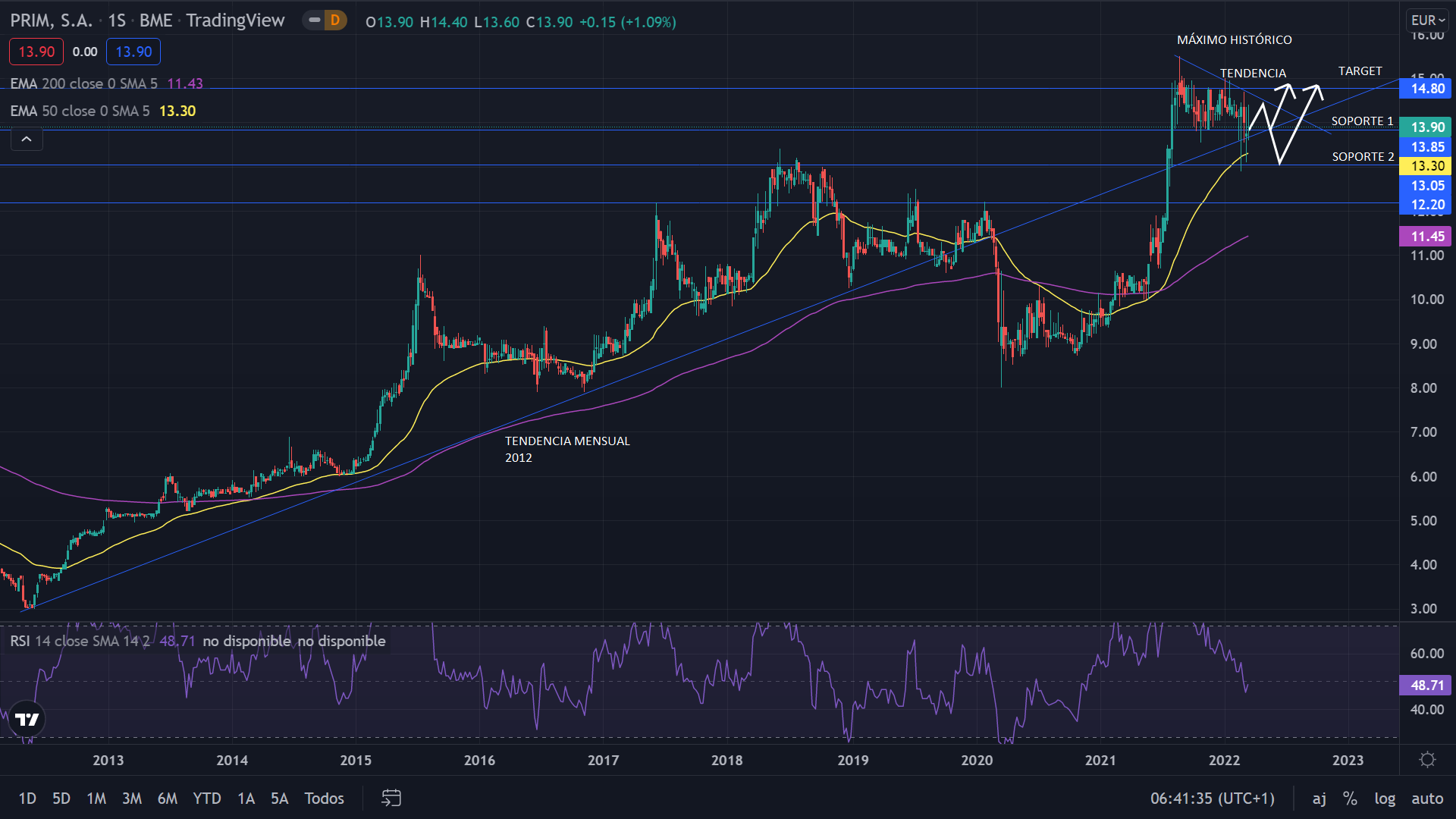Toggle adjusted data (aj) option

[1319, 798]
